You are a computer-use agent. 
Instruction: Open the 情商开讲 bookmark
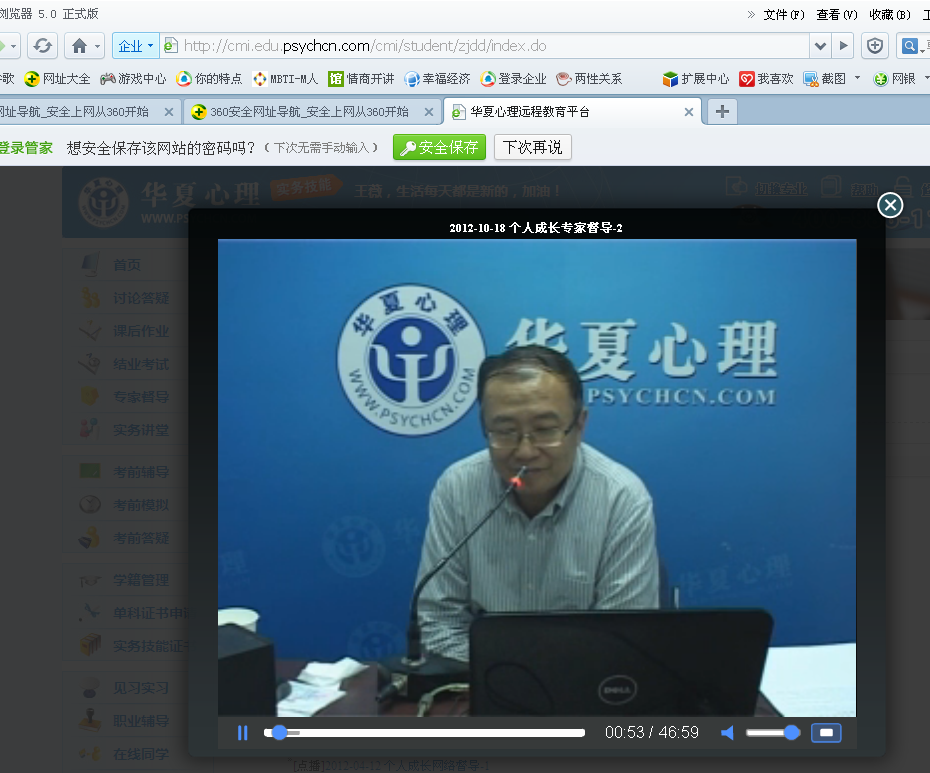pos(361,78)
